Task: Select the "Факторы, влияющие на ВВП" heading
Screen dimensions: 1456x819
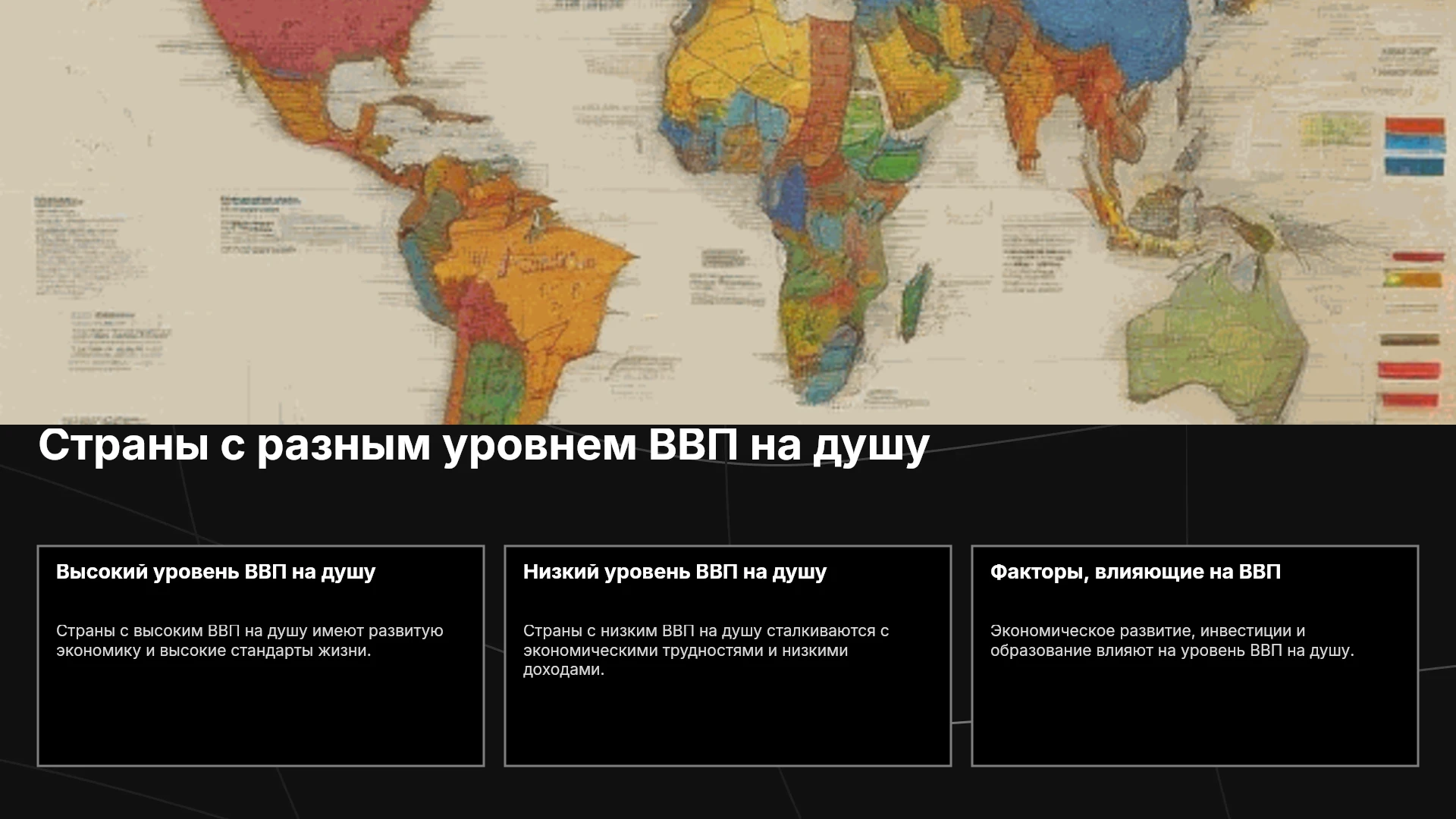Action: [1135, 572]
